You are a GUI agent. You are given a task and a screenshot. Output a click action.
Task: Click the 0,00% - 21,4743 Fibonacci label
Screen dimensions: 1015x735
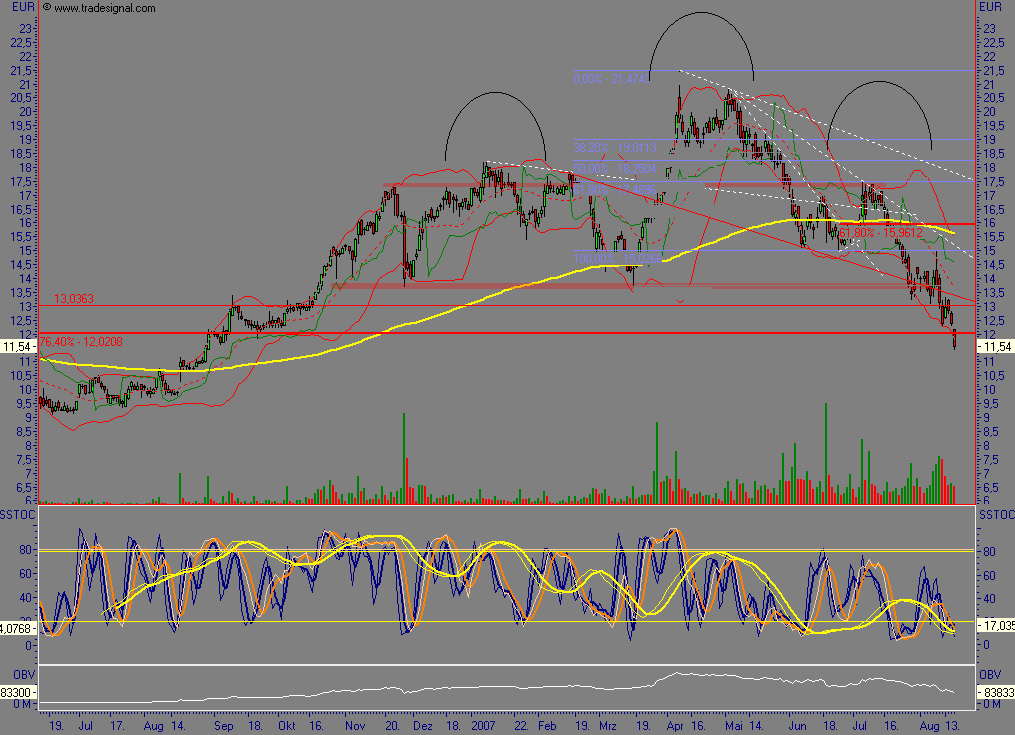coord(612,77)
